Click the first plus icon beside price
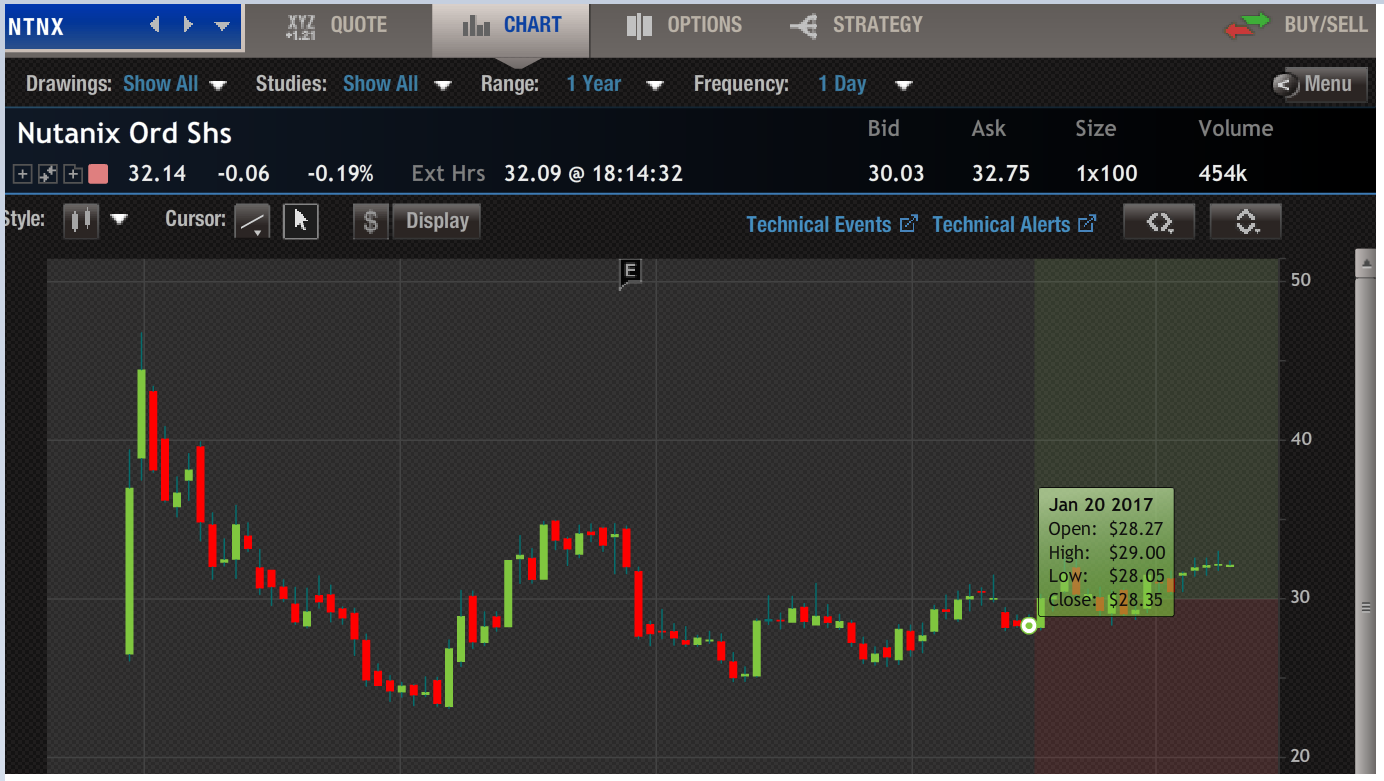This screenshot has height=781, width=1384. point(23,175)
